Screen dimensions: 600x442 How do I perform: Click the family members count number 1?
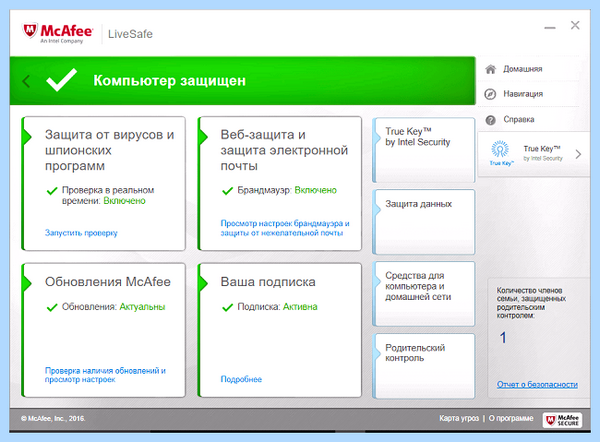[503, 338]
